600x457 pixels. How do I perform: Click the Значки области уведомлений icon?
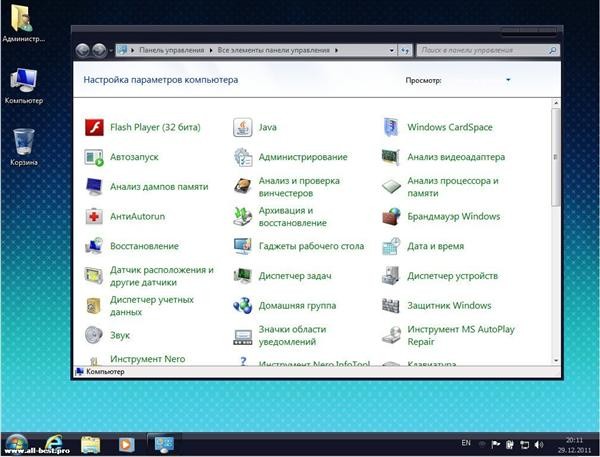click(243, 337)
